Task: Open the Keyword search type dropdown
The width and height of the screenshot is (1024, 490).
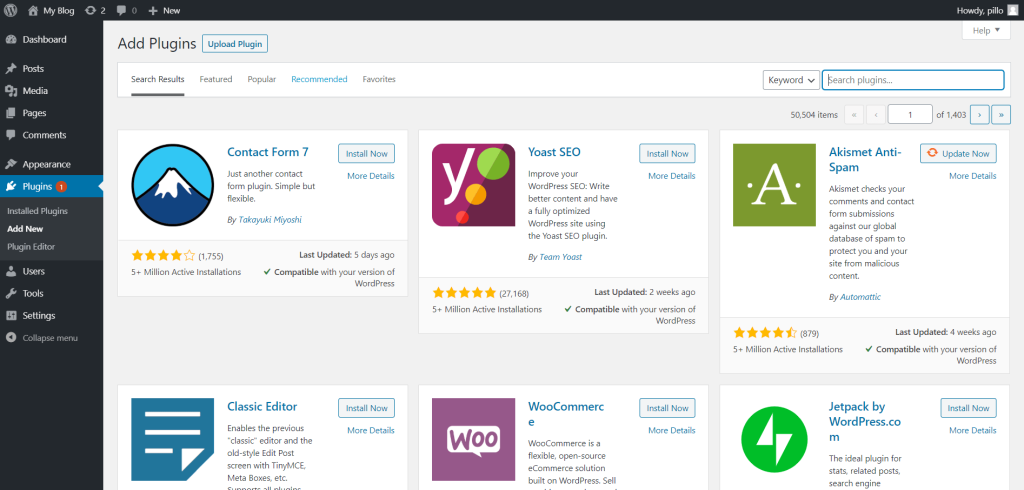Action: (791, 80)
